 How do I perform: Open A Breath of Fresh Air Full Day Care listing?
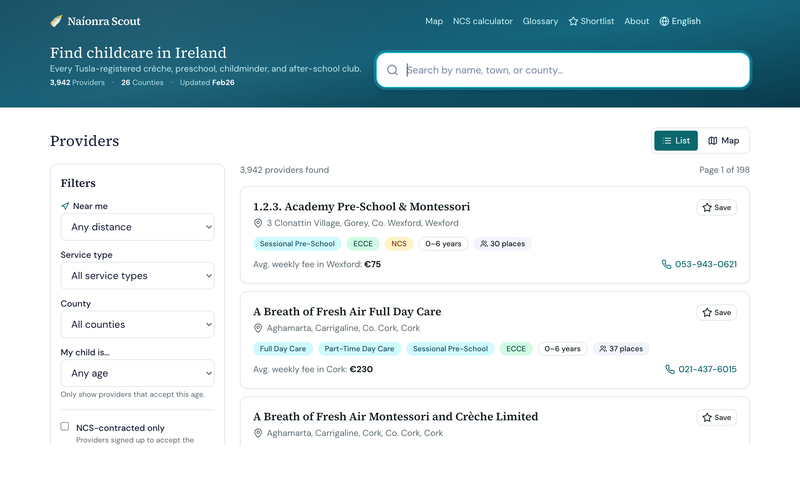[347, 312]
